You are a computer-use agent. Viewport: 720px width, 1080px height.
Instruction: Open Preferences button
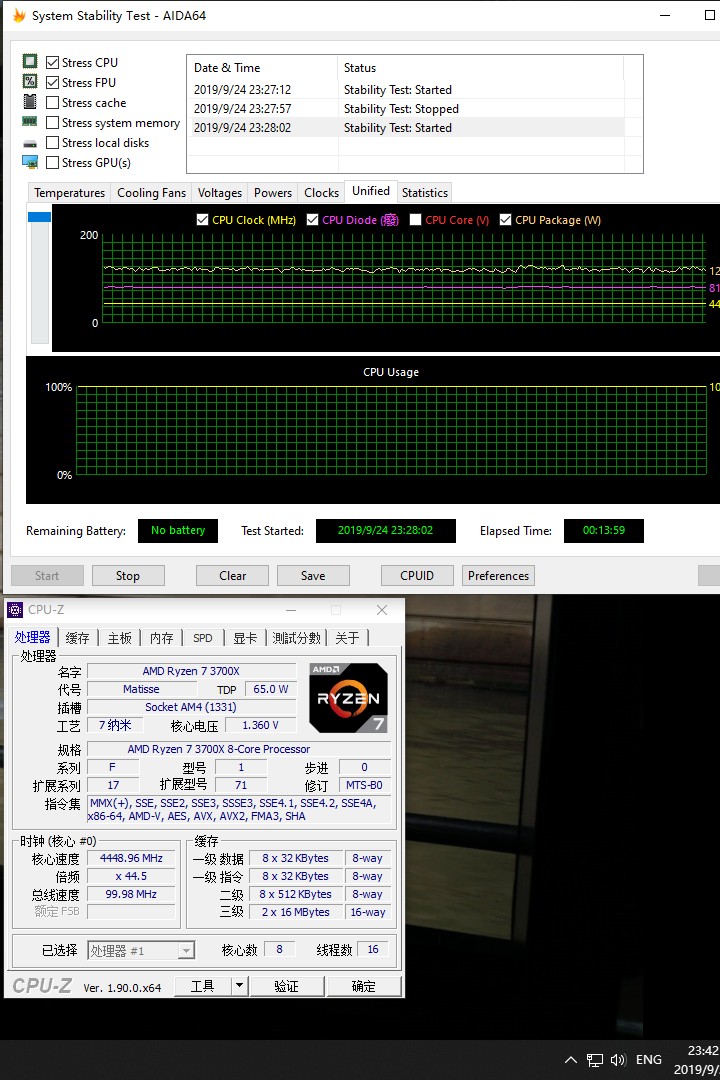pos(498,576)
